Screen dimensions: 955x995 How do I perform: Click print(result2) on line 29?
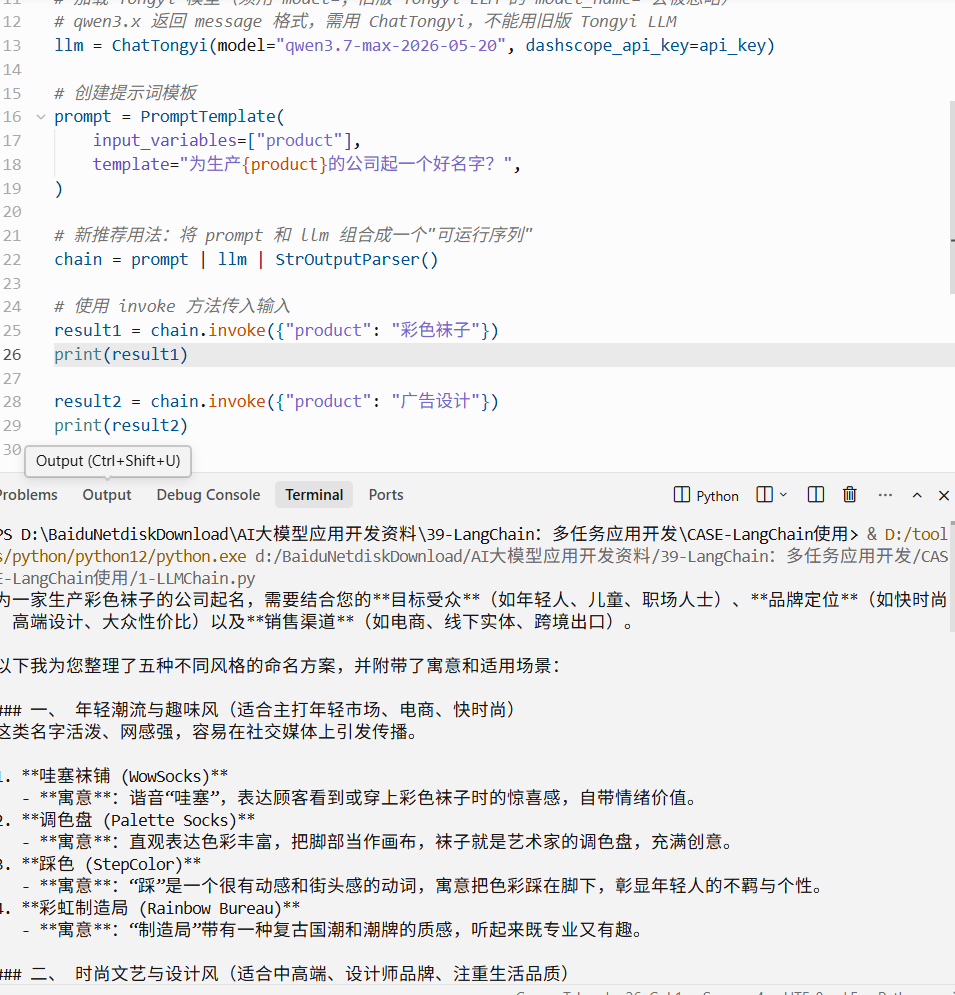coord(121,425)
